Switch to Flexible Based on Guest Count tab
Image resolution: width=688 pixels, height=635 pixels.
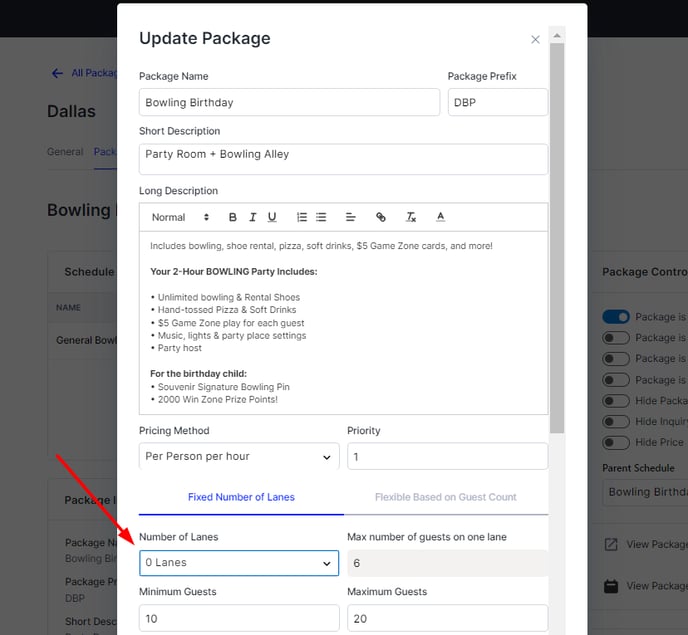click(x=445, y=497)
